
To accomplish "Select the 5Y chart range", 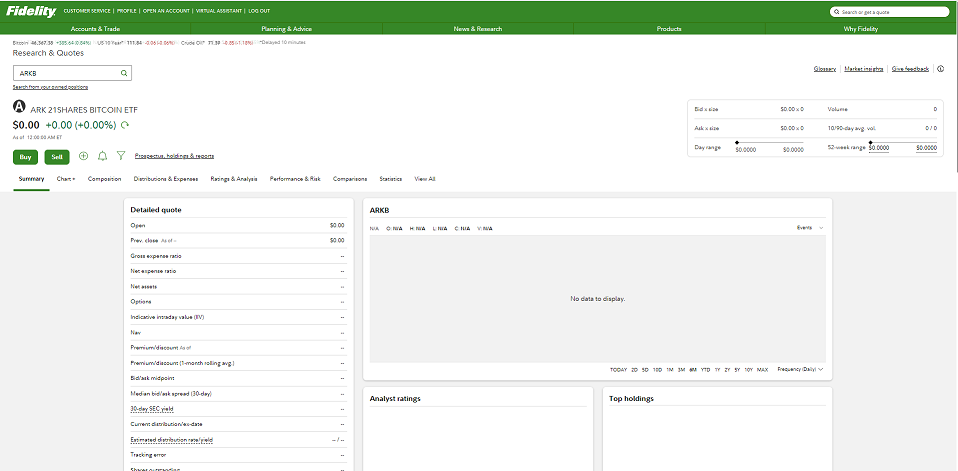I will [737, 370].
